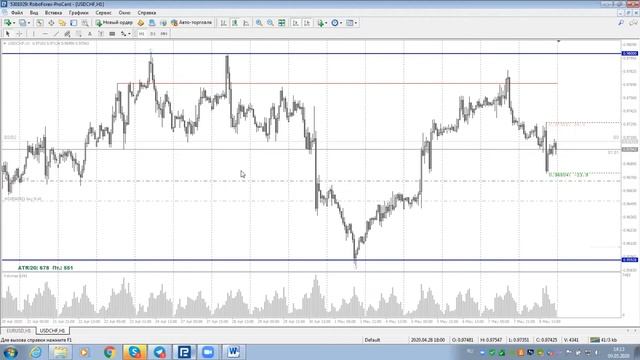Open the Графики menu
640x360 pixels.
tap(78, 13)
